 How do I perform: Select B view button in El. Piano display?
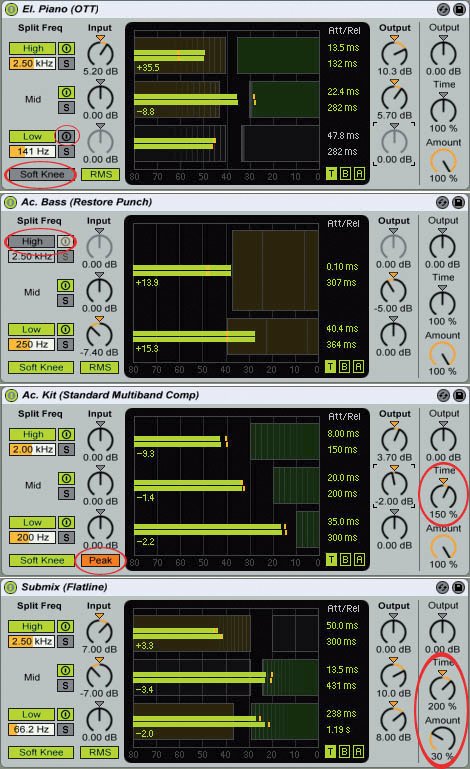[x=345, y=174]
